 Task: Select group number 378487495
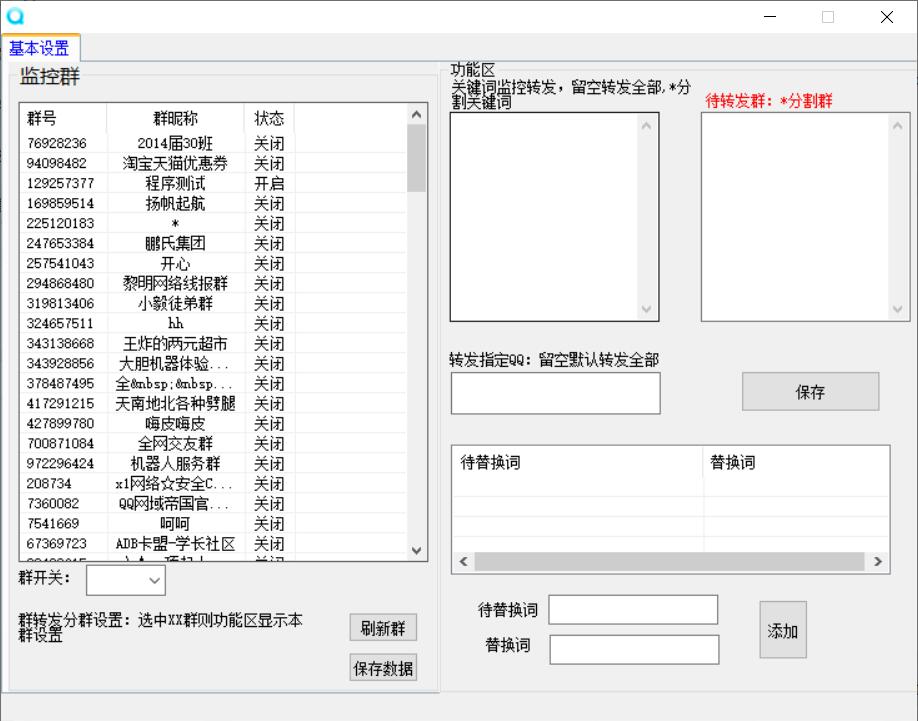pyautogui.click(x=60, y=383)
